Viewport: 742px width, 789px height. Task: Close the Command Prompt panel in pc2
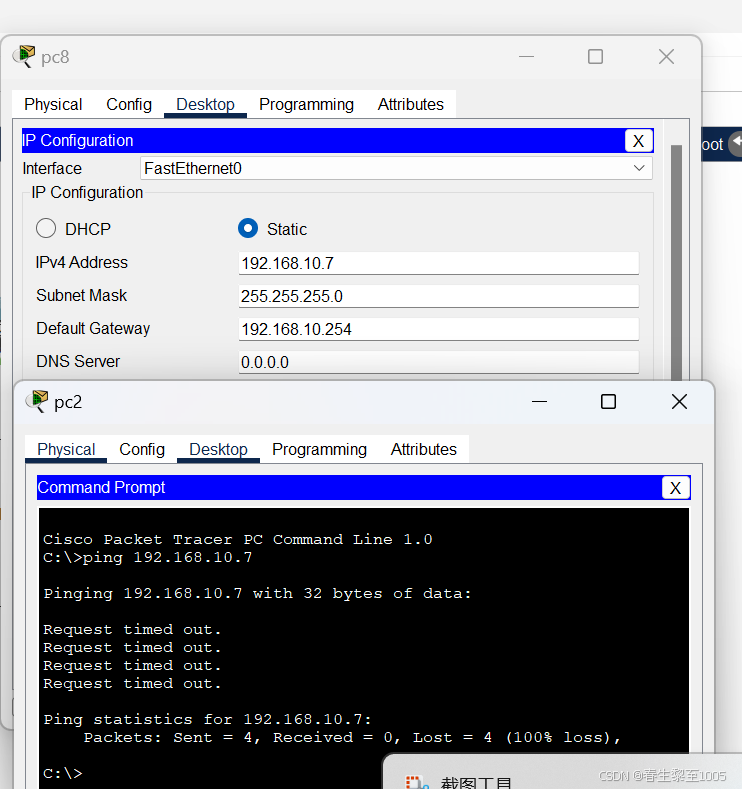pos(675,488)
